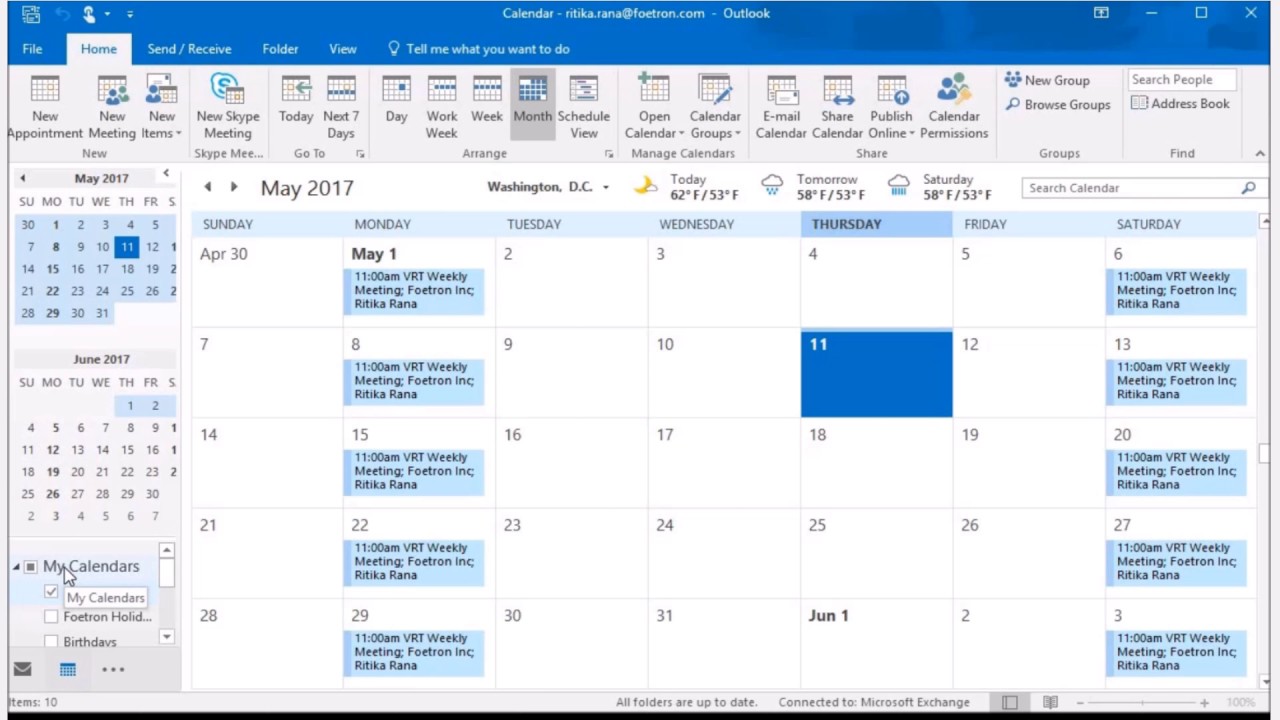Click Reading view status bar icon
1280x720 pixels.
point(1050,702)
